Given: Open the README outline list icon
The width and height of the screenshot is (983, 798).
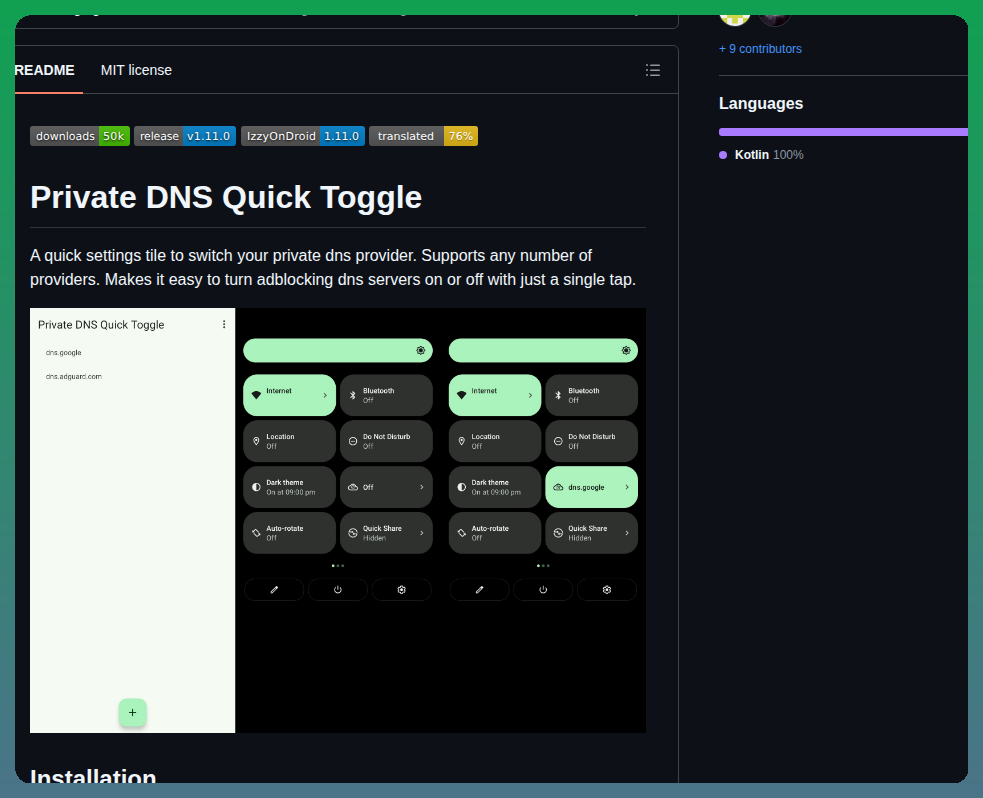Looking at the screenshot, I should click(x=653, y=70).
